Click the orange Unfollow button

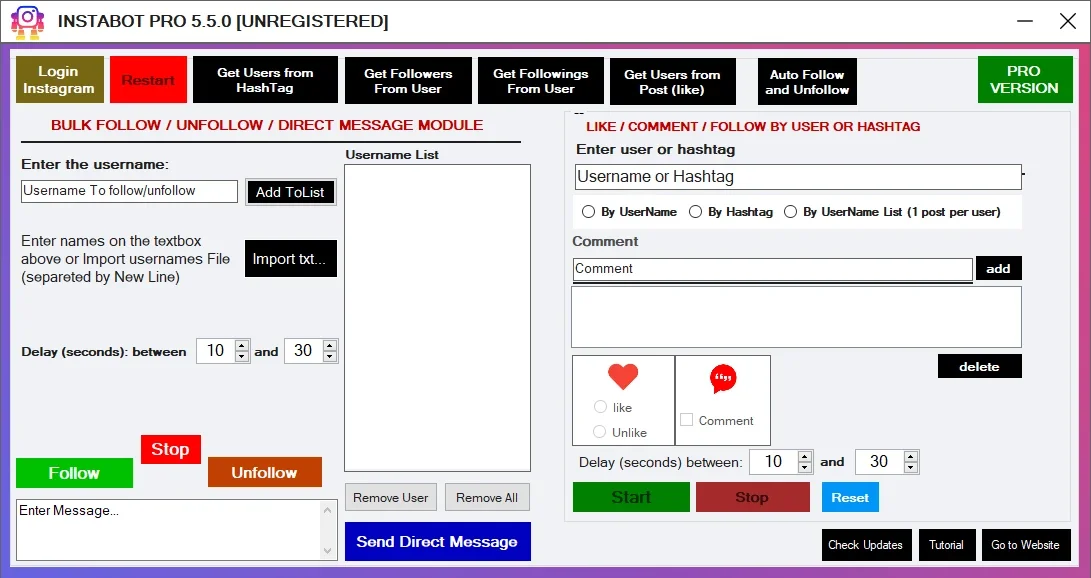(x=264, y=472)
